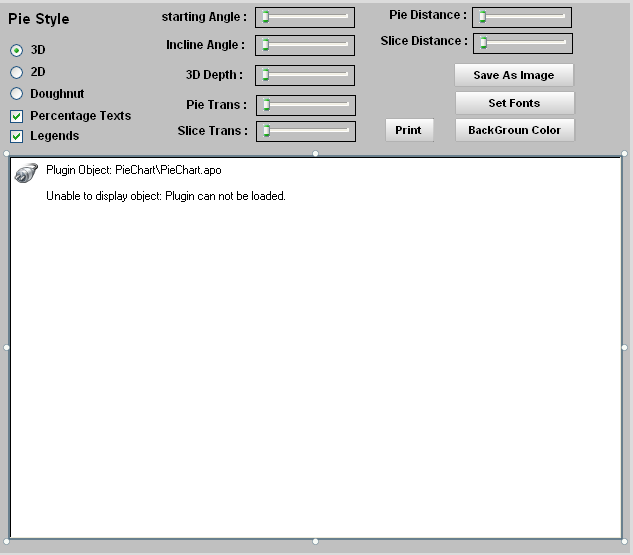Click the Slice Trans slider track
This screenshot has height=555, width=633.
coord(306,131)
